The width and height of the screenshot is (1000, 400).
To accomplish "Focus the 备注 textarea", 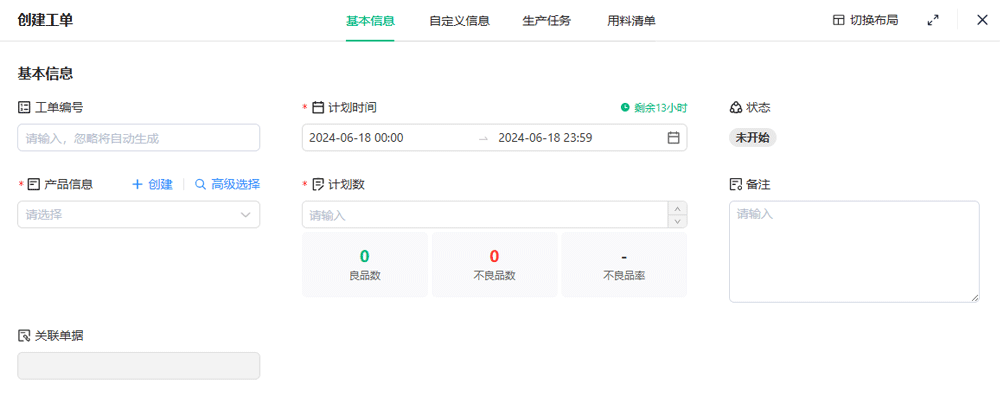I will pos(854,251).
